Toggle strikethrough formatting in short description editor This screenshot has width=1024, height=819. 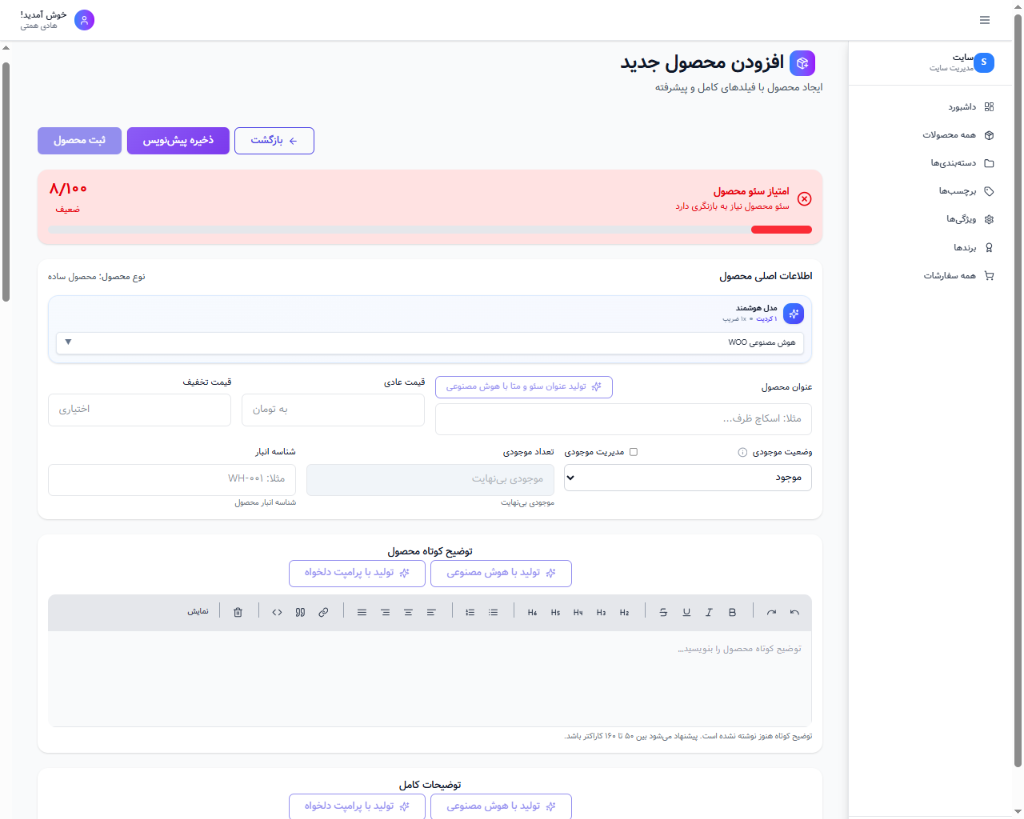tap(663, 612)
